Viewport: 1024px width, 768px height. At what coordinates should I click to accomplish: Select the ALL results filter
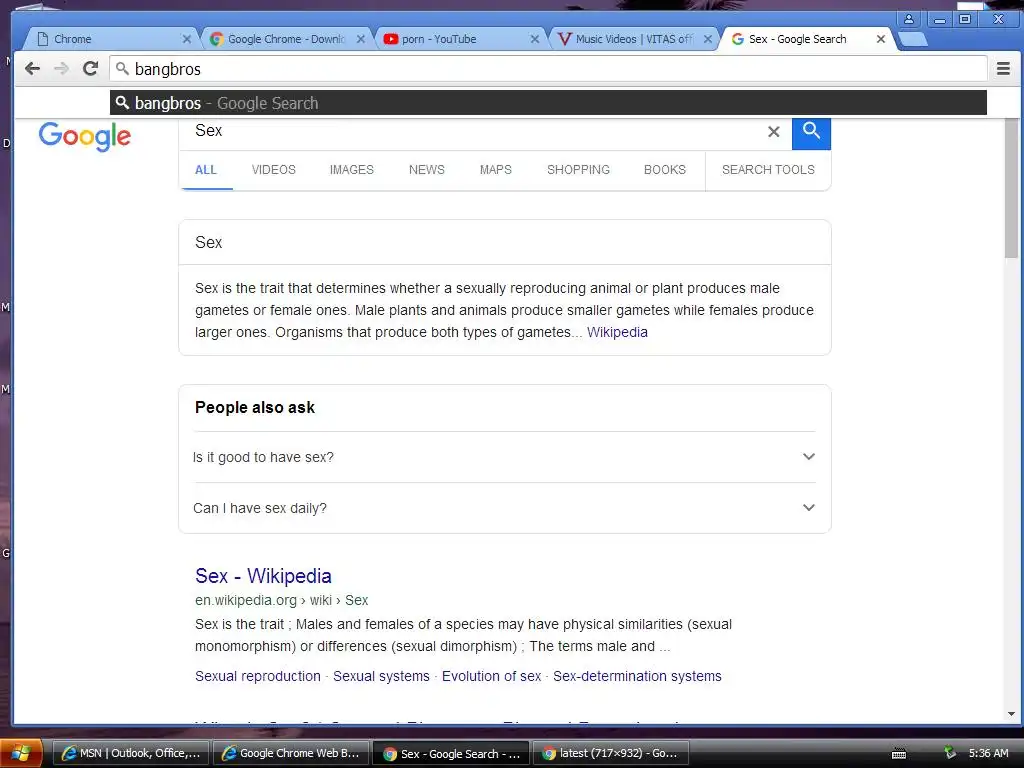[x=206, y=170]
